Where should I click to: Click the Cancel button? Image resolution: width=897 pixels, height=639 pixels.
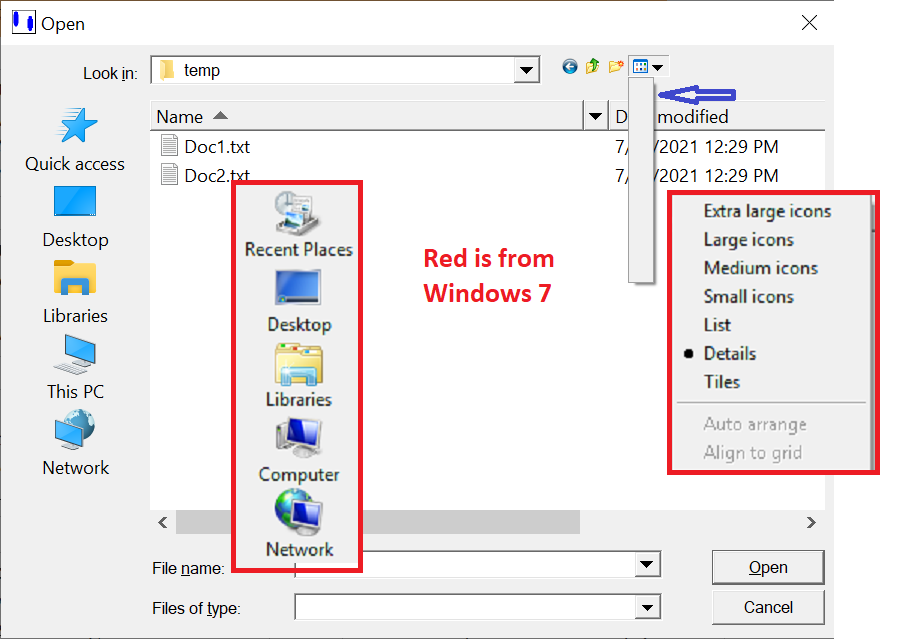(x=768, y=607)
